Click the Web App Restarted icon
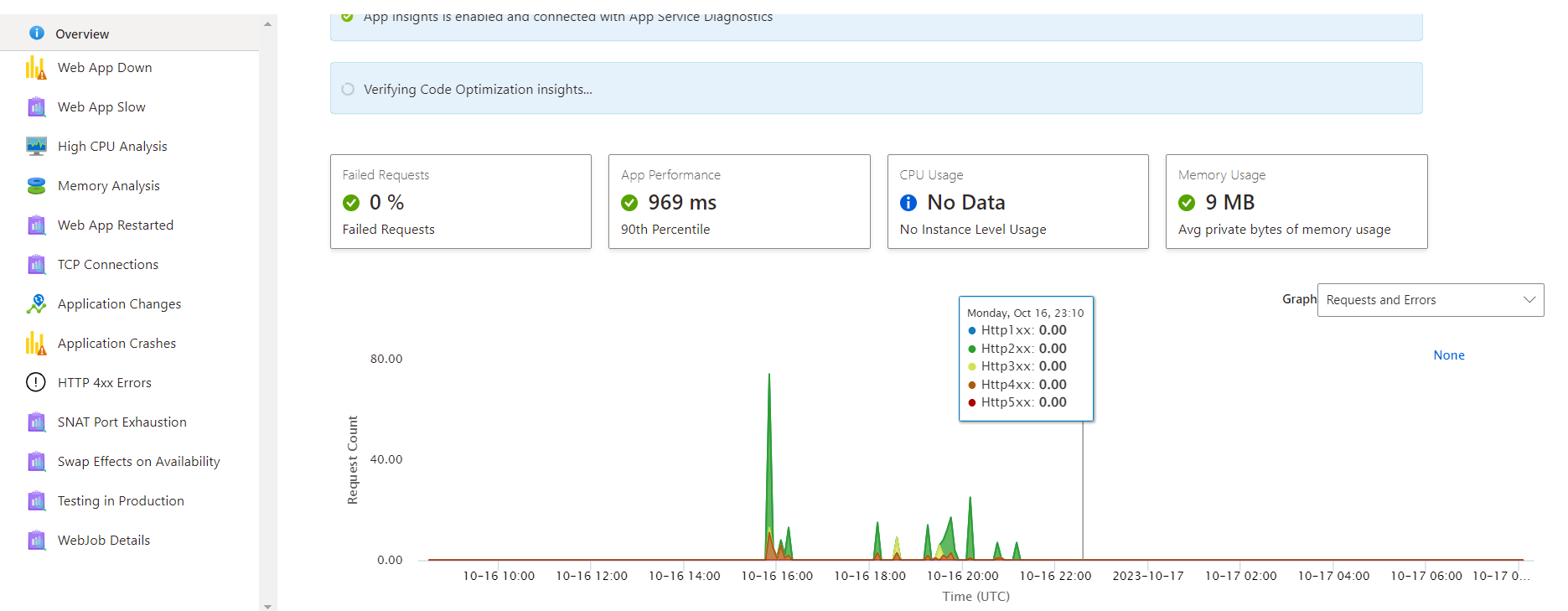This screenshot has width=1568, height=611. 36,225
